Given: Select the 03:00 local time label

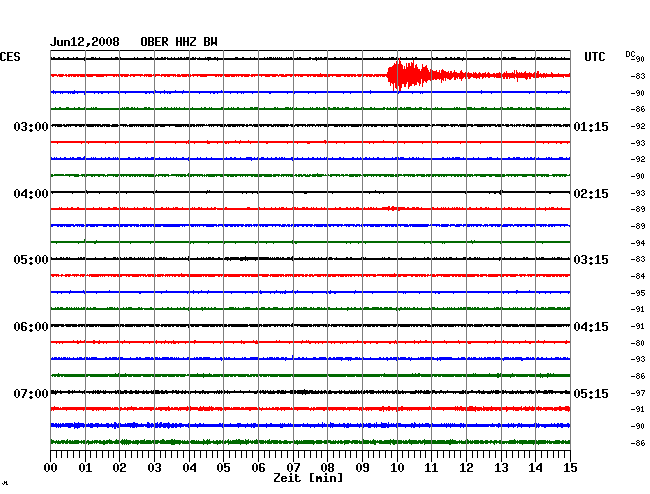Looking at the screenshot, I should pyautogui.click(x=31, y=127).
